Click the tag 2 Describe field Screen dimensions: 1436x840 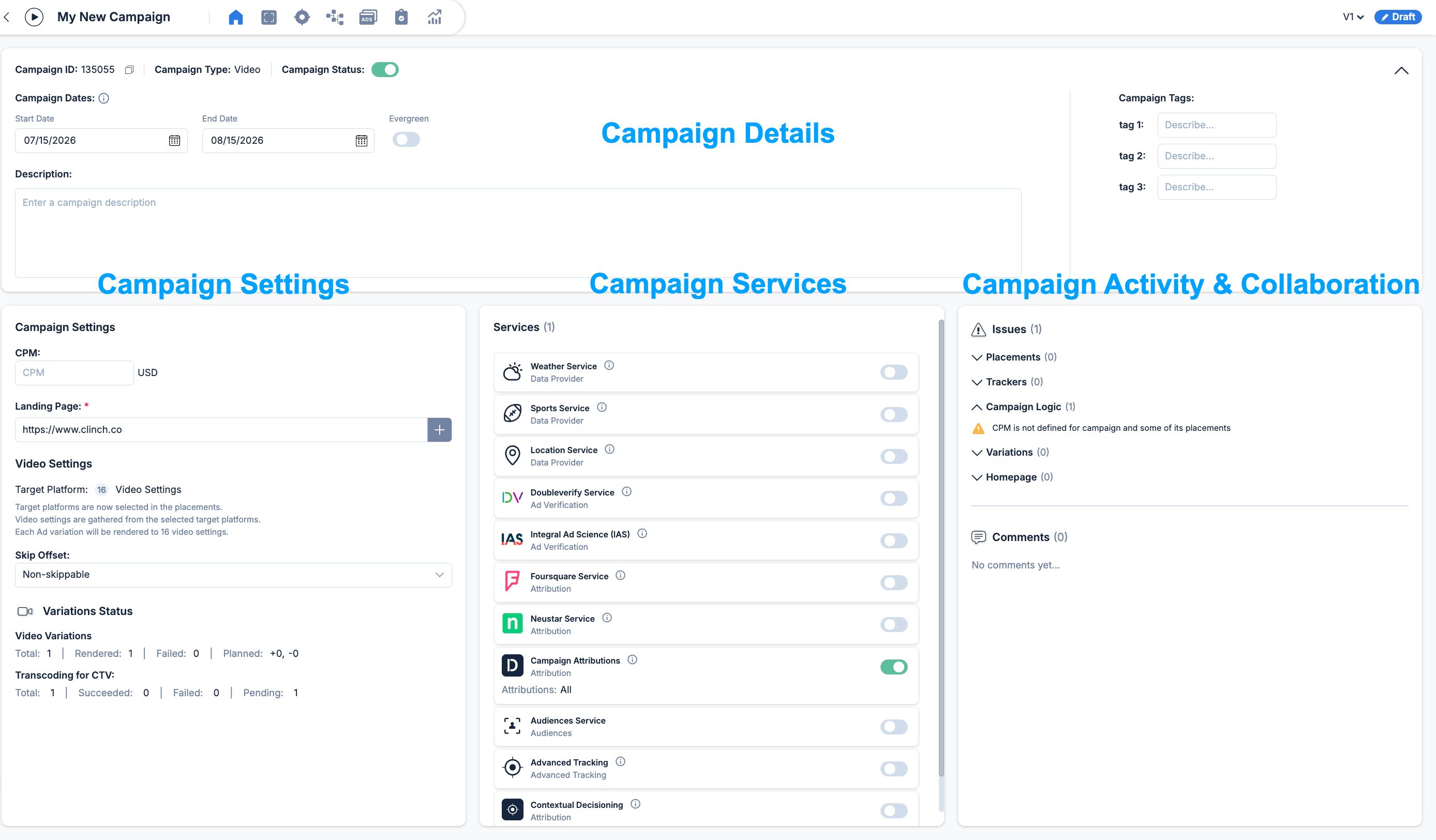[1217, 156]
